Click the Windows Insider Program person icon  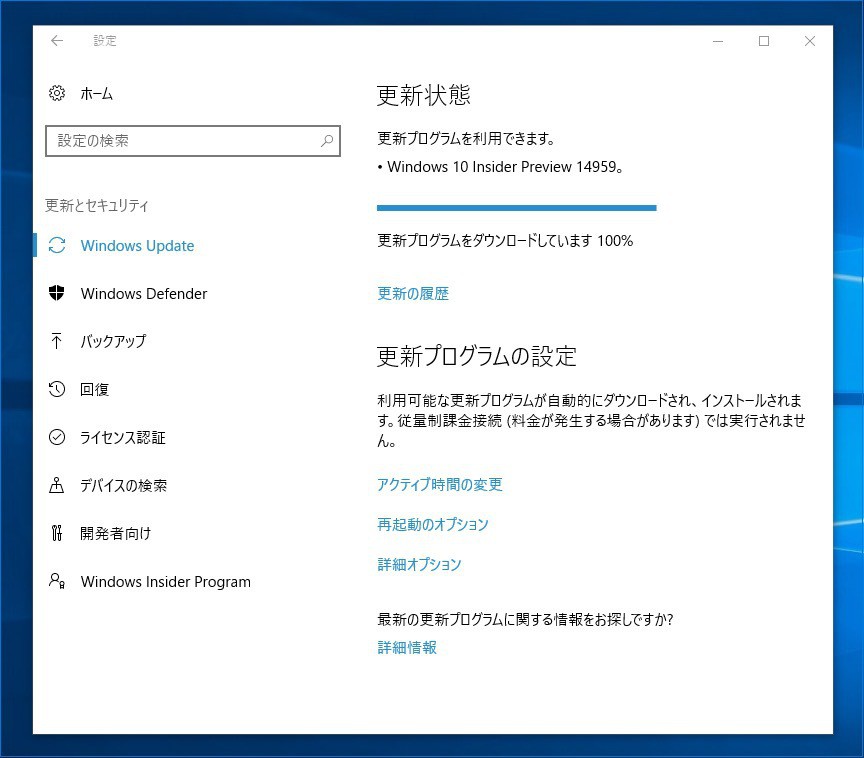click(57, 581)
